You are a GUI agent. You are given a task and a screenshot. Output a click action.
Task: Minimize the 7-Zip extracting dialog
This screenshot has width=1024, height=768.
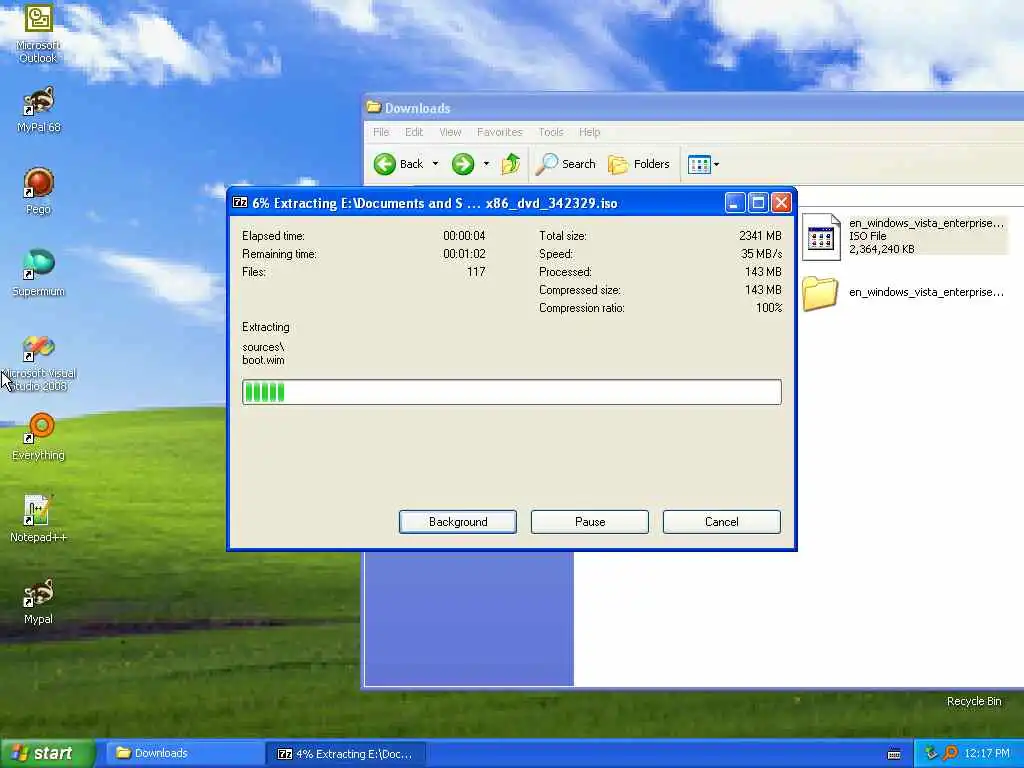[735, 203]
